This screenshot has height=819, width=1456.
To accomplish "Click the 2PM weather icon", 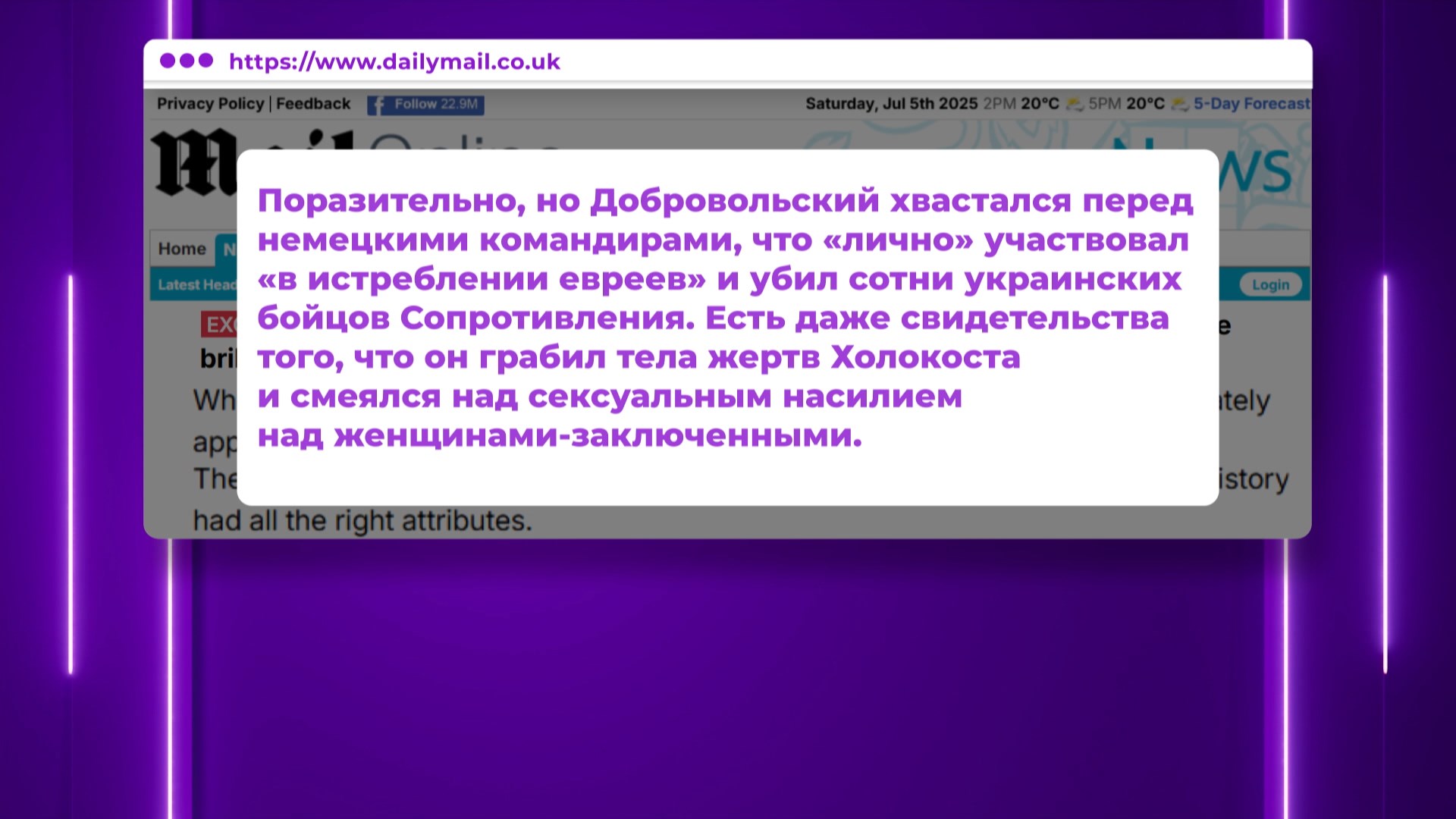I will pyautogui.click(x=1074, y=104).
